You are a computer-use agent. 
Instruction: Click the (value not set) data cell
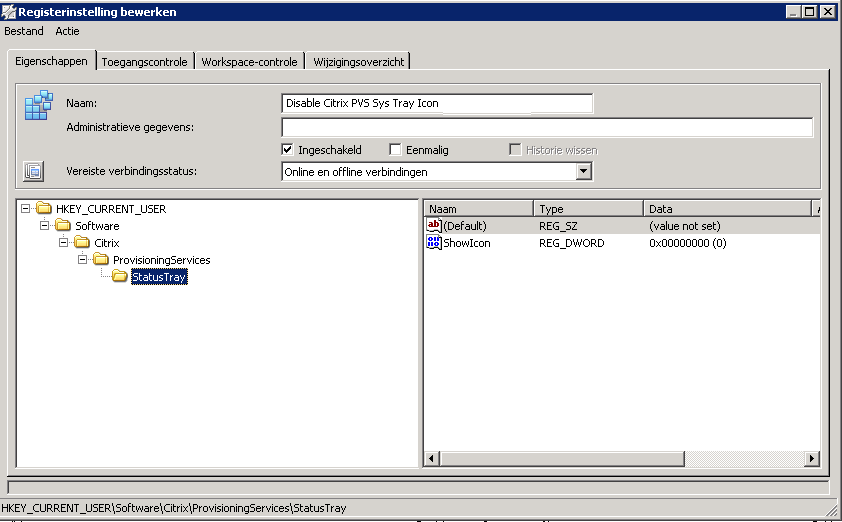point(685,226)
